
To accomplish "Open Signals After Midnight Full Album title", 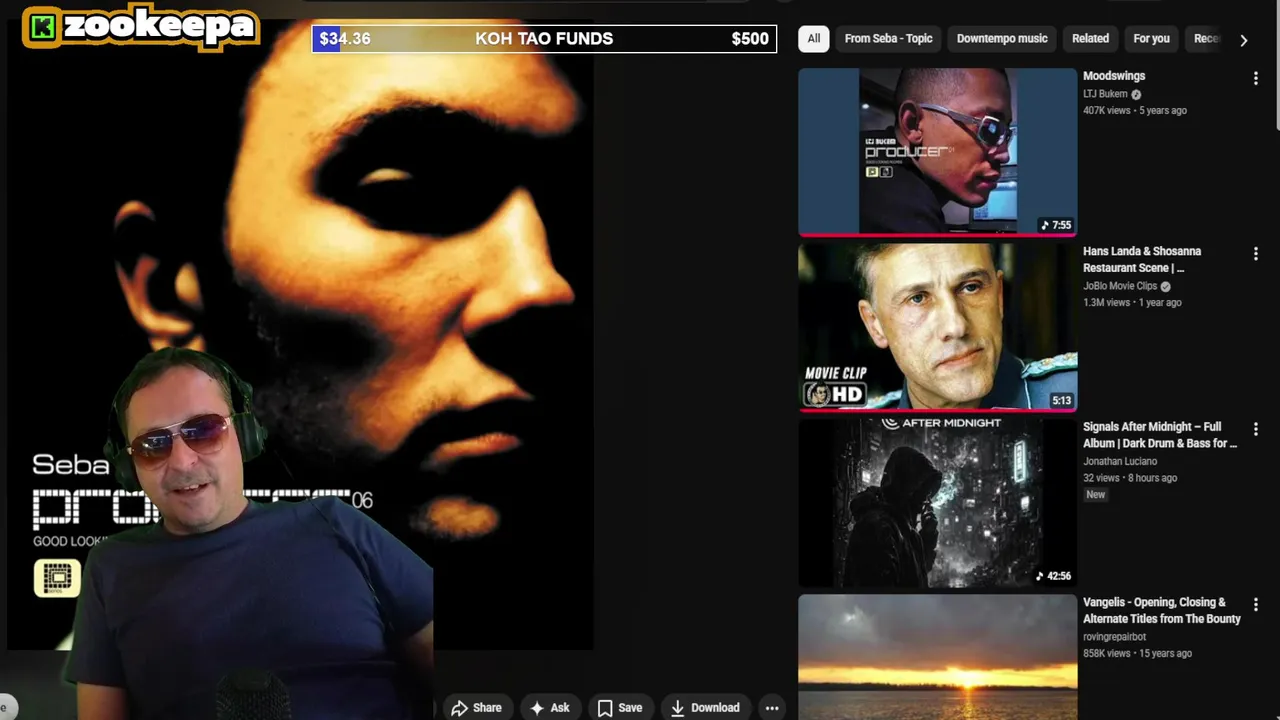I will click(x=1160, y=435).
